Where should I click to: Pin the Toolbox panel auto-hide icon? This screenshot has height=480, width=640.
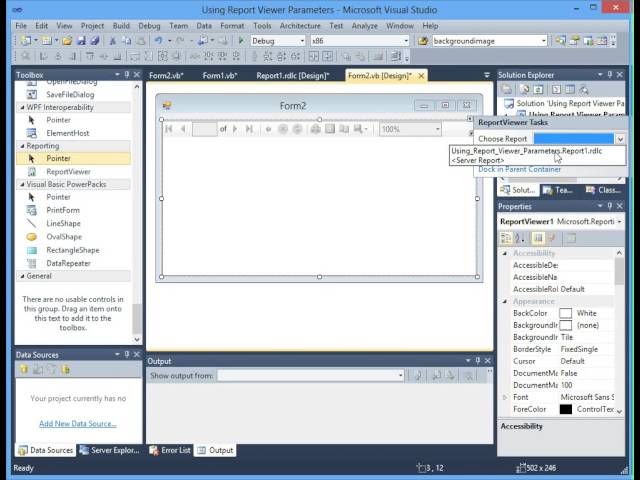click(x=127, y=75)
